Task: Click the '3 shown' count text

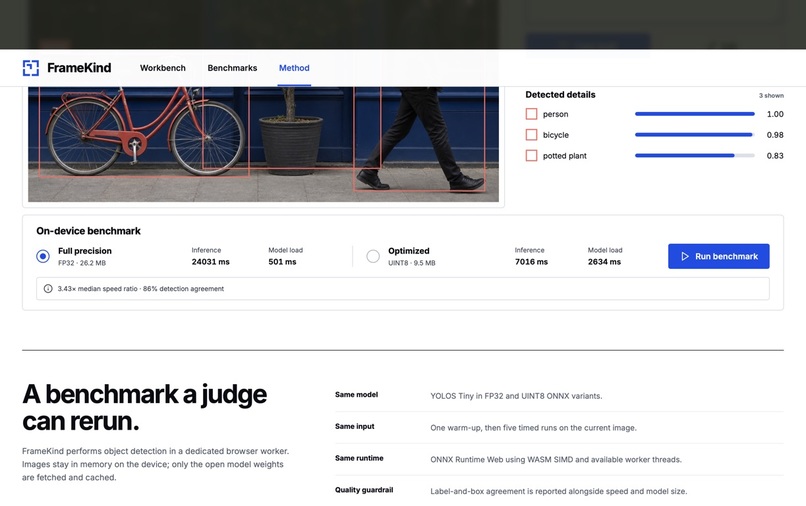Action: [771, 95]
